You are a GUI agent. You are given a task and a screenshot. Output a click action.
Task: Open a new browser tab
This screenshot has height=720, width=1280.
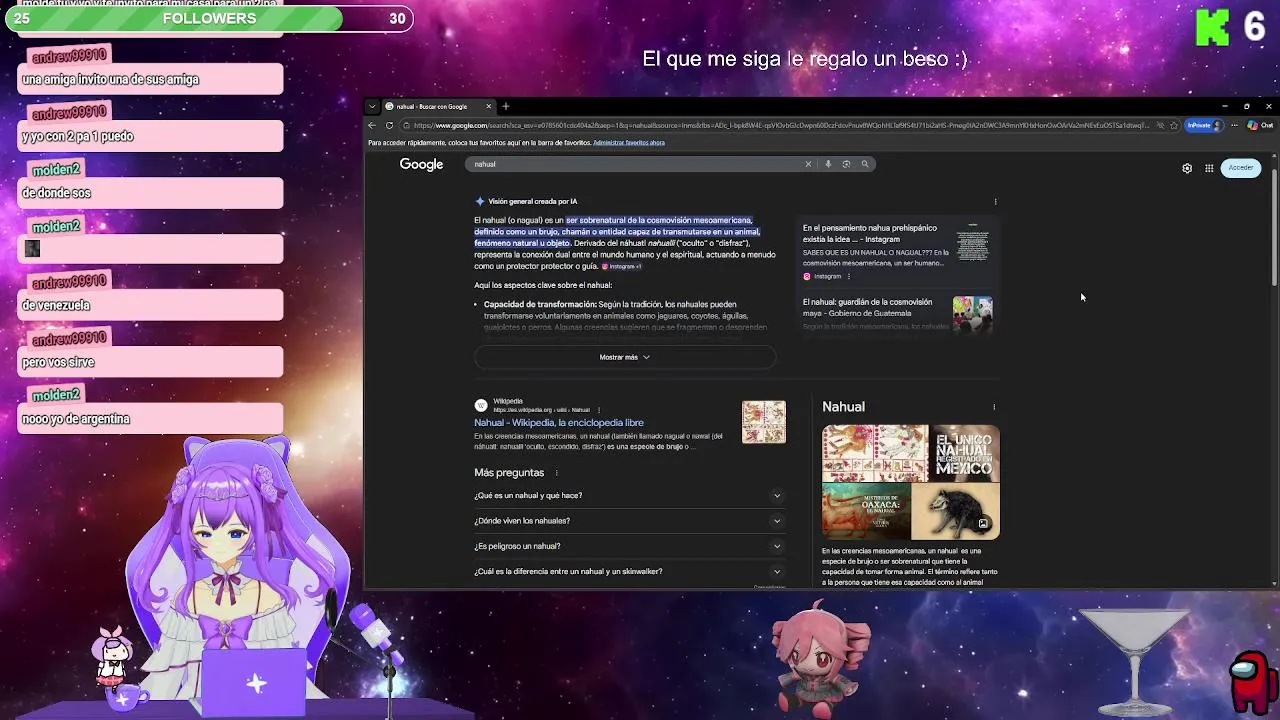tap(506, 107)
